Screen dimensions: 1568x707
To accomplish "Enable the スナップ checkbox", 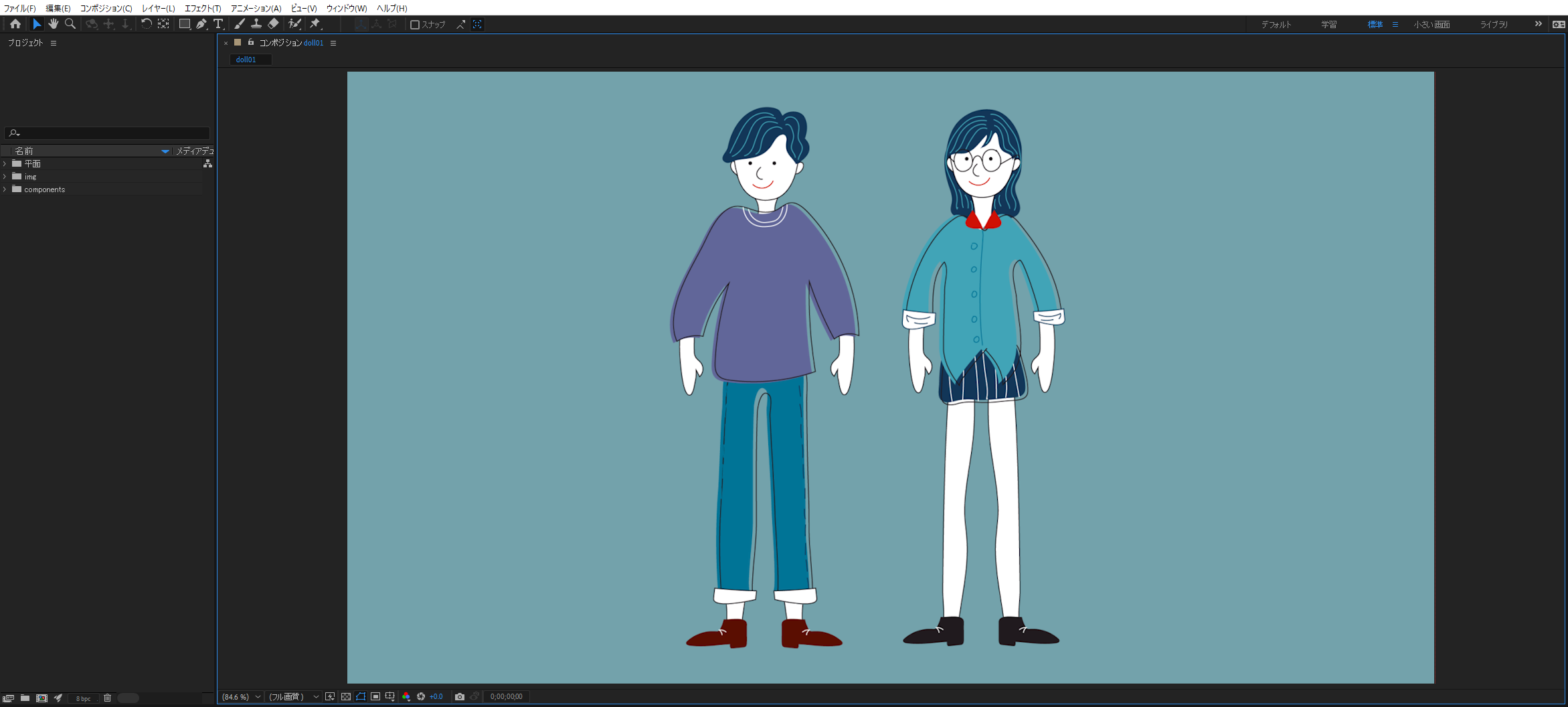I will pyautogui.click(x=415, y=25).
